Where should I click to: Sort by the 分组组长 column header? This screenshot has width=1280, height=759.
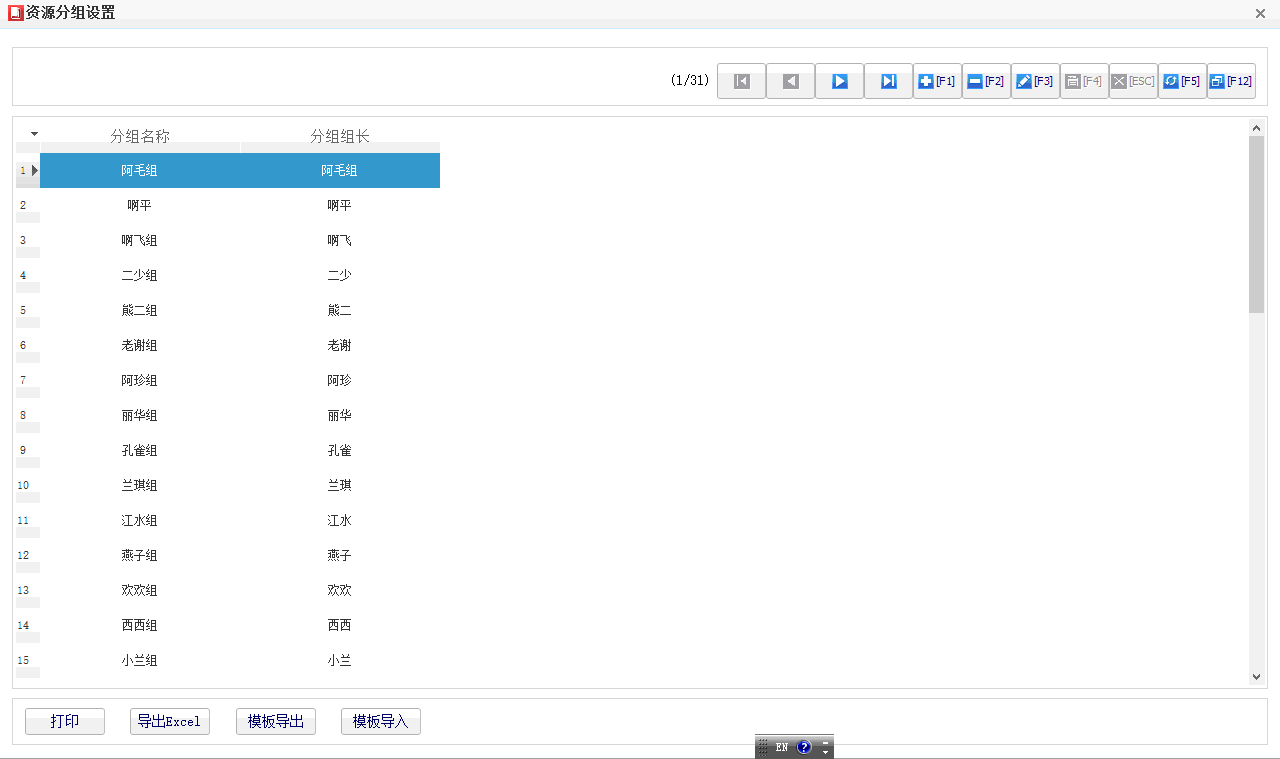[340, 136]
